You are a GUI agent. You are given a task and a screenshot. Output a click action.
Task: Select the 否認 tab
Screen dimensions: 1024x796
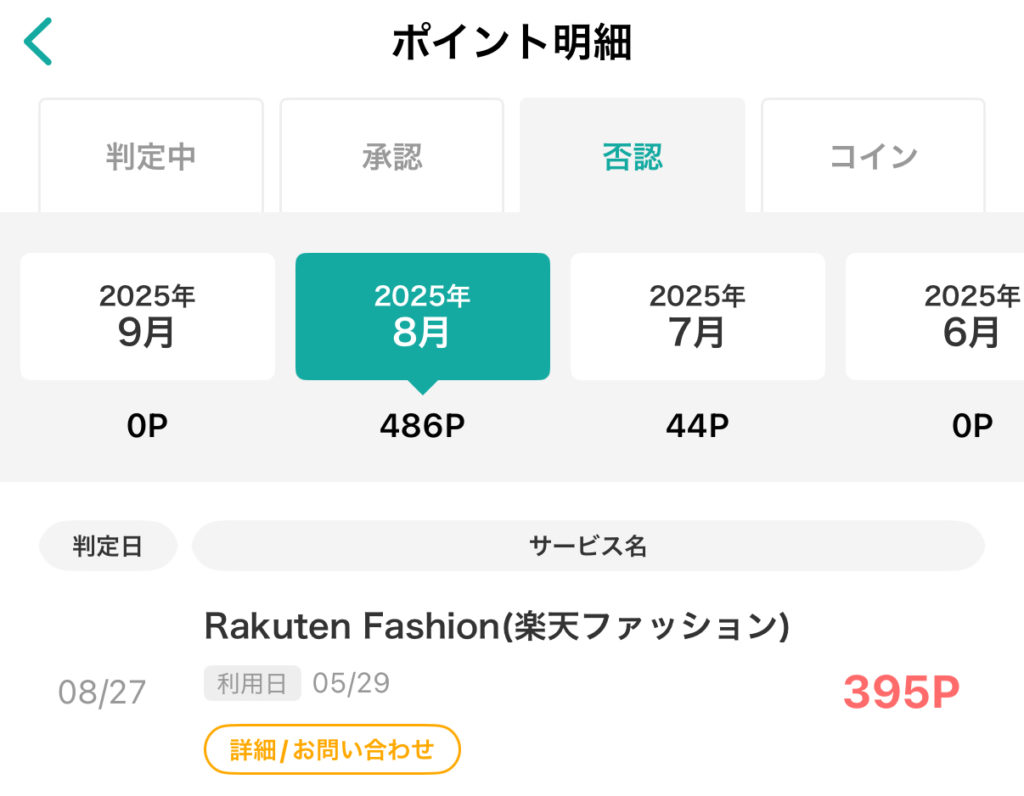coord(632,157)
